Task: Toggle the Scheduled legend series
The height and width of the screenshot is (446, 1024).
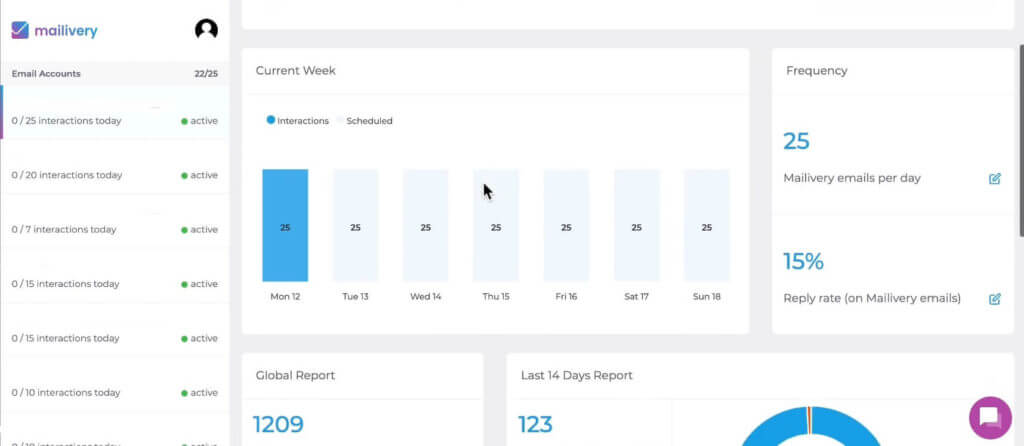Action: click(368, 121)
